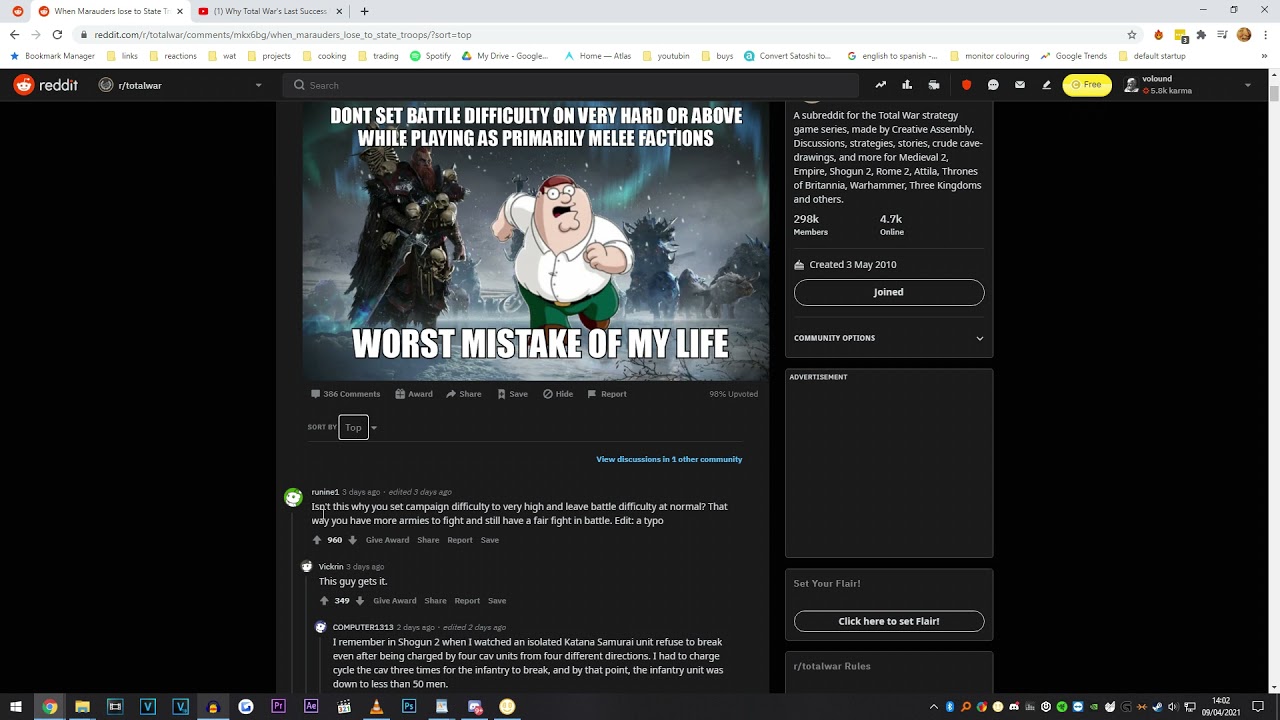Open Photoshop from taskbar
1280x720 pixels.
click(x=409, y=706)
